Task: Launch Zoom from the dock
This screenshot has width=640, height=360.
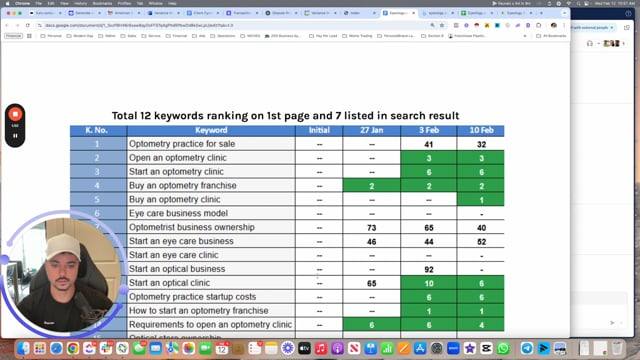Action: tap(453, 348)
